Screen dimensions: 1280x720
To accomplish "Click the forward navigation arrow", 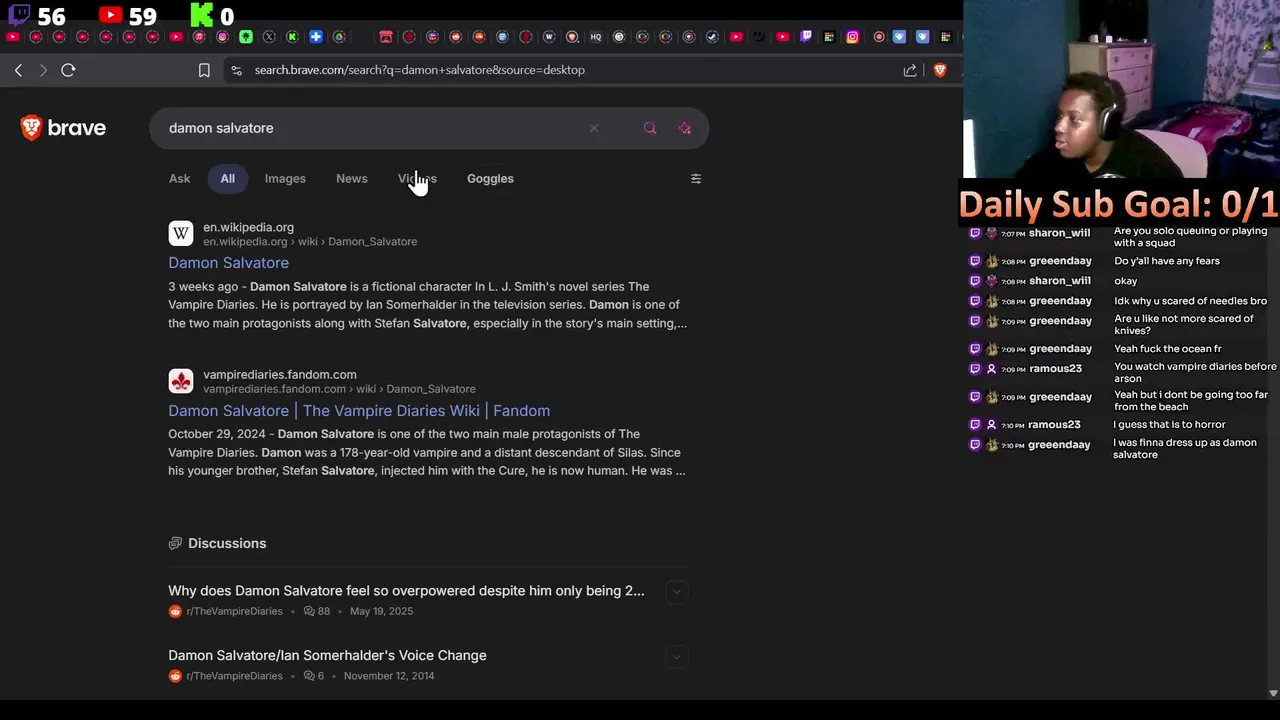I will pos(43,70).
